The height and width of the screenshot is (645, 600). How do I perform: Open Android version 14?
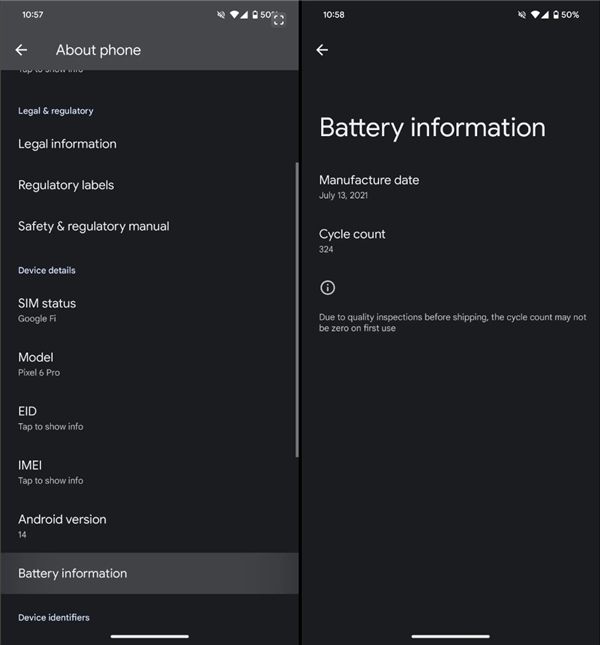[149, 526]
